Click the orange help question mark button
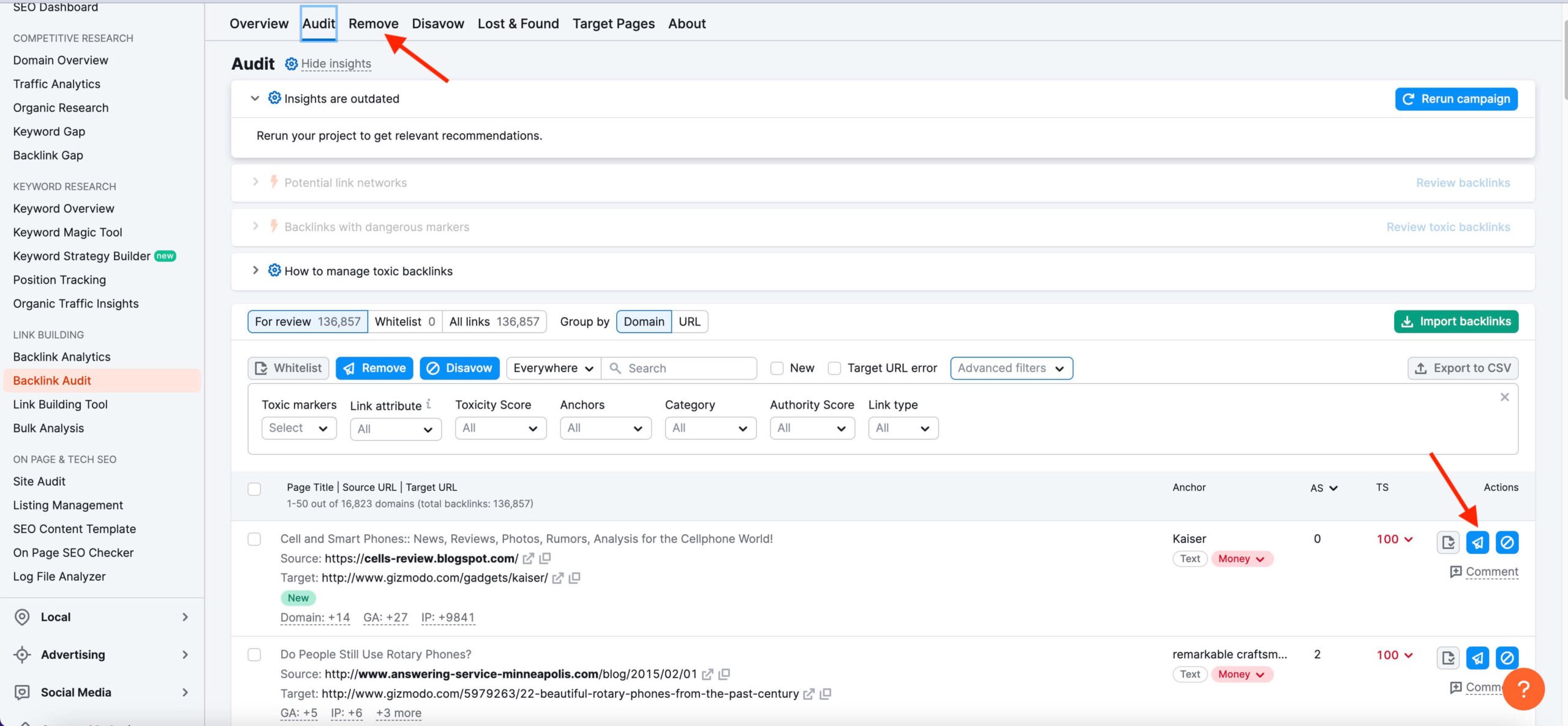1568x726 pixels. (1523, 689)
